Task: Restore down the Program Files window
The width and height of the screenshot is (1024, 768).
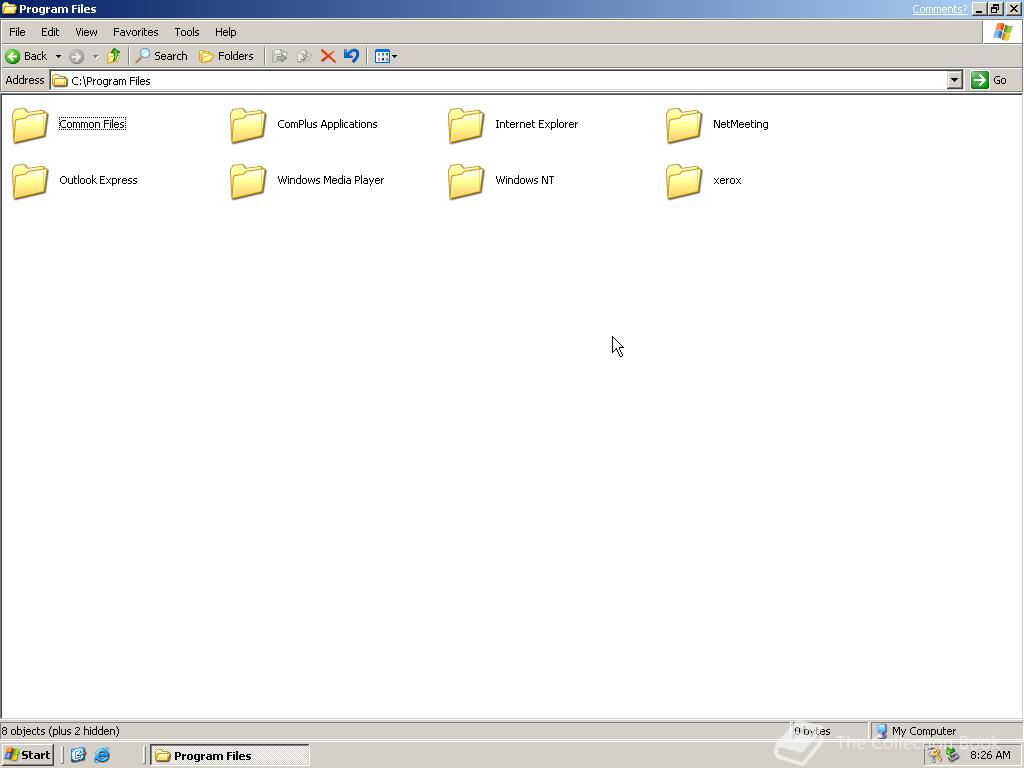Action: [995, 9]
